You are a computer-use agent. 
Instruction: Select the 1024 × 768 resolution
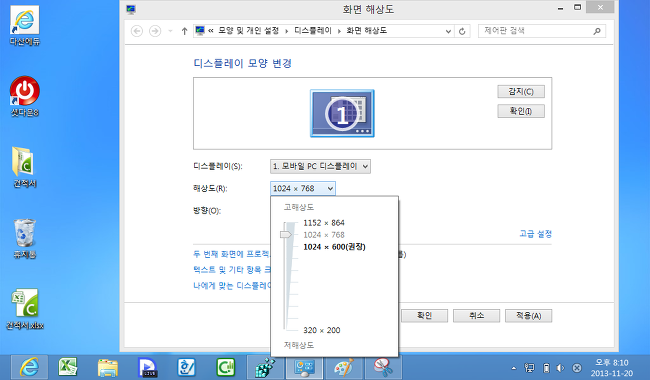coord(324,235)
